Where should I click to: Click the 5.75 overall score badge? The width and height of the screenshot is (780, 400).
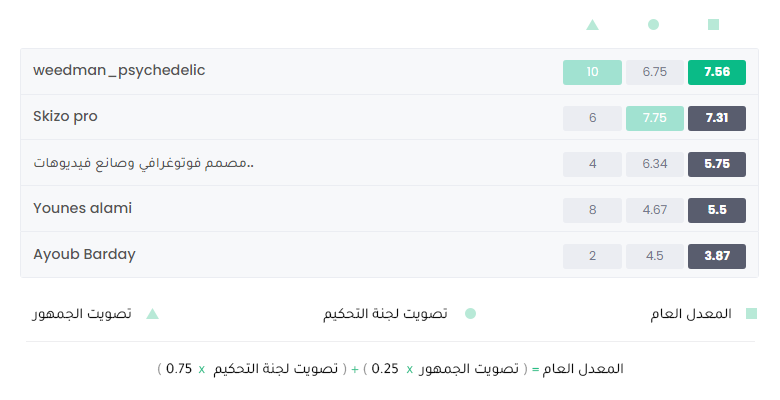pos(717,164)
